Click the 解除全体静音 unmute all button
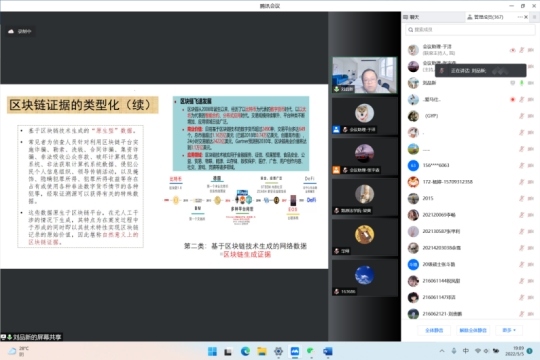Screen dimensions: 540x360 [x=473, y=330]
